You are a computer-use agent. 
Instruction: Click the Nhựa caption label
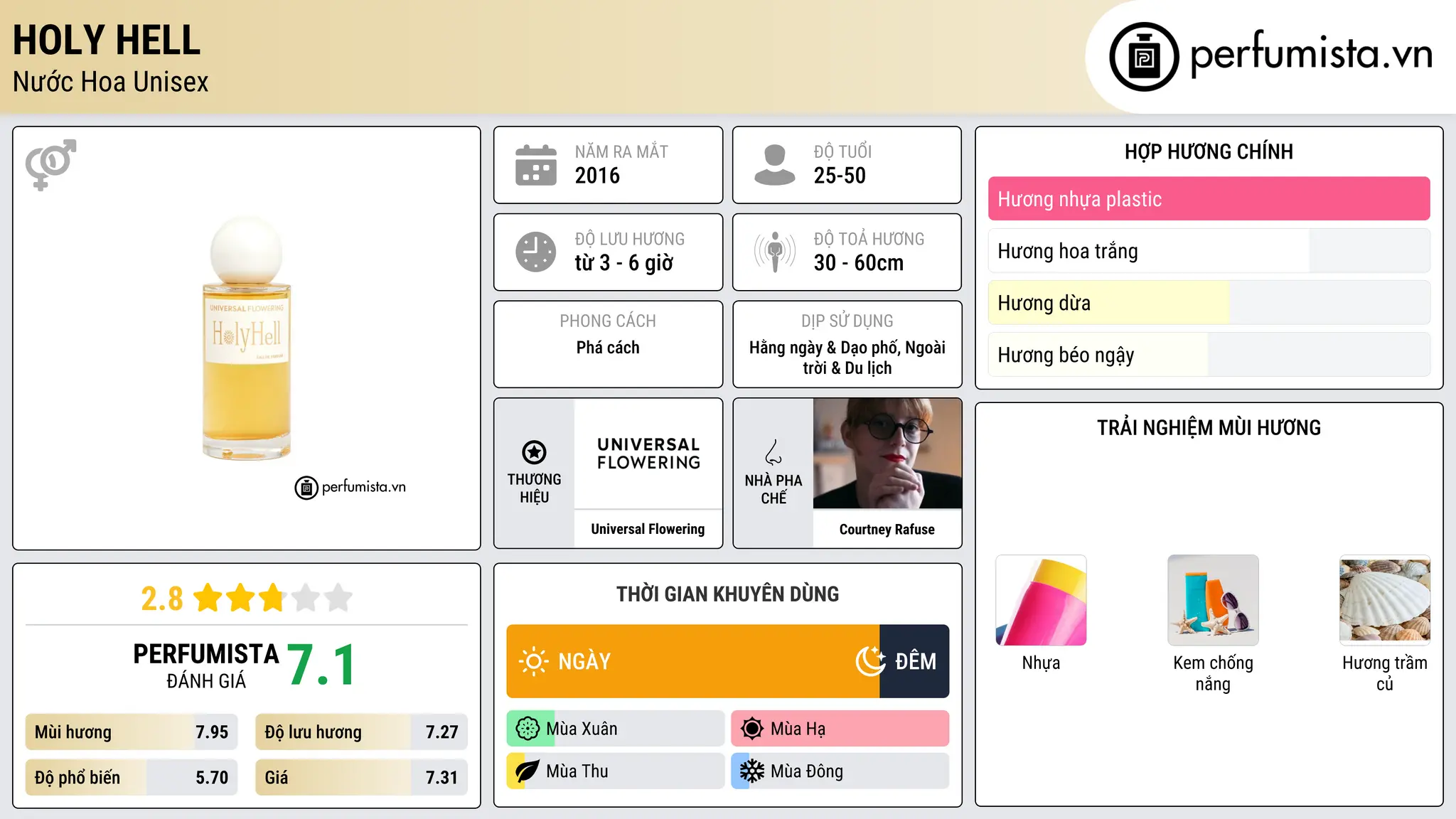pyautogui.click(x=1041, y=663)
